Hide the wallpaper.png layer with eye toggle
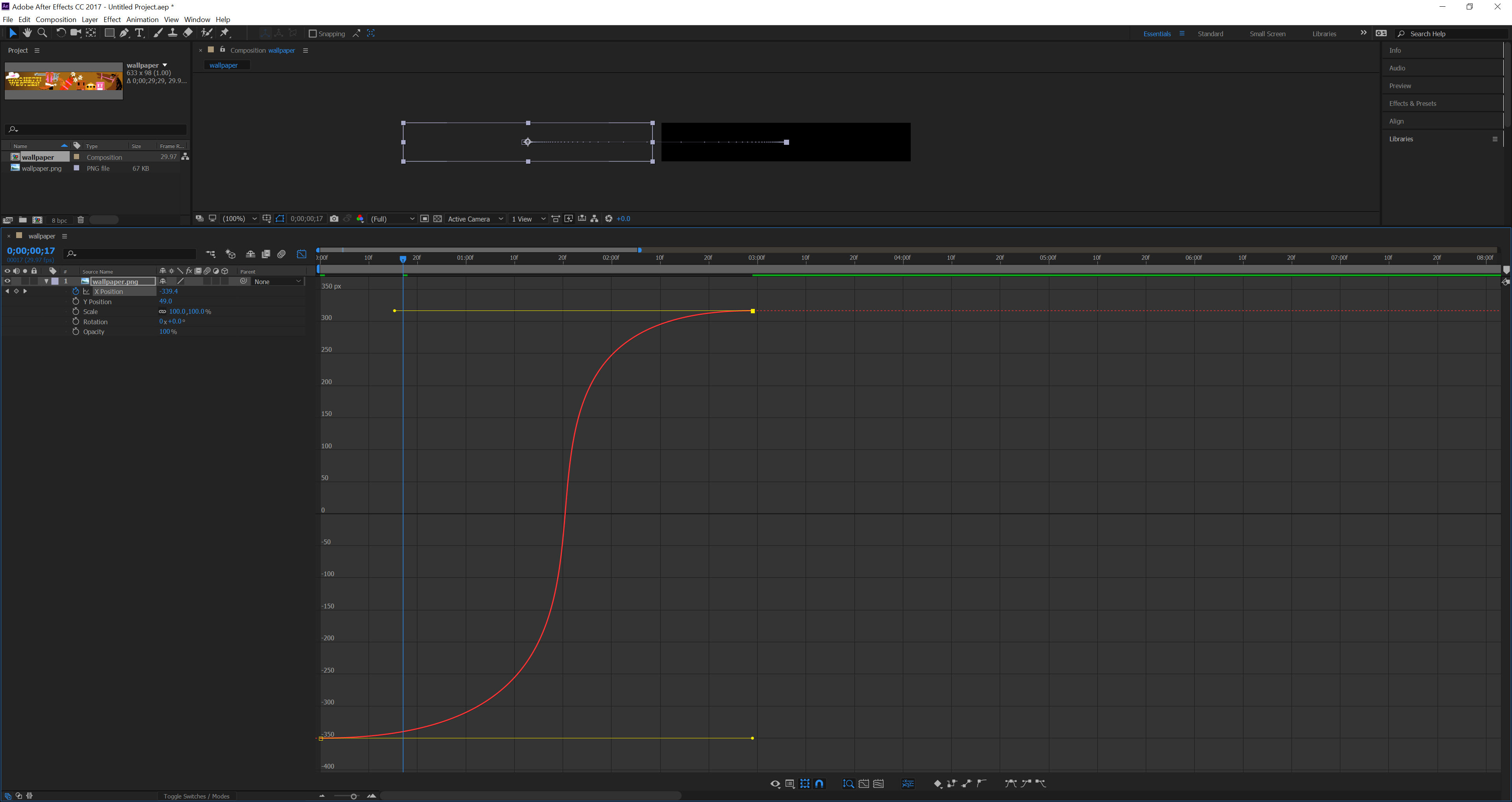Viewport: 1512px width, 802px height. [x=7, y=281]
